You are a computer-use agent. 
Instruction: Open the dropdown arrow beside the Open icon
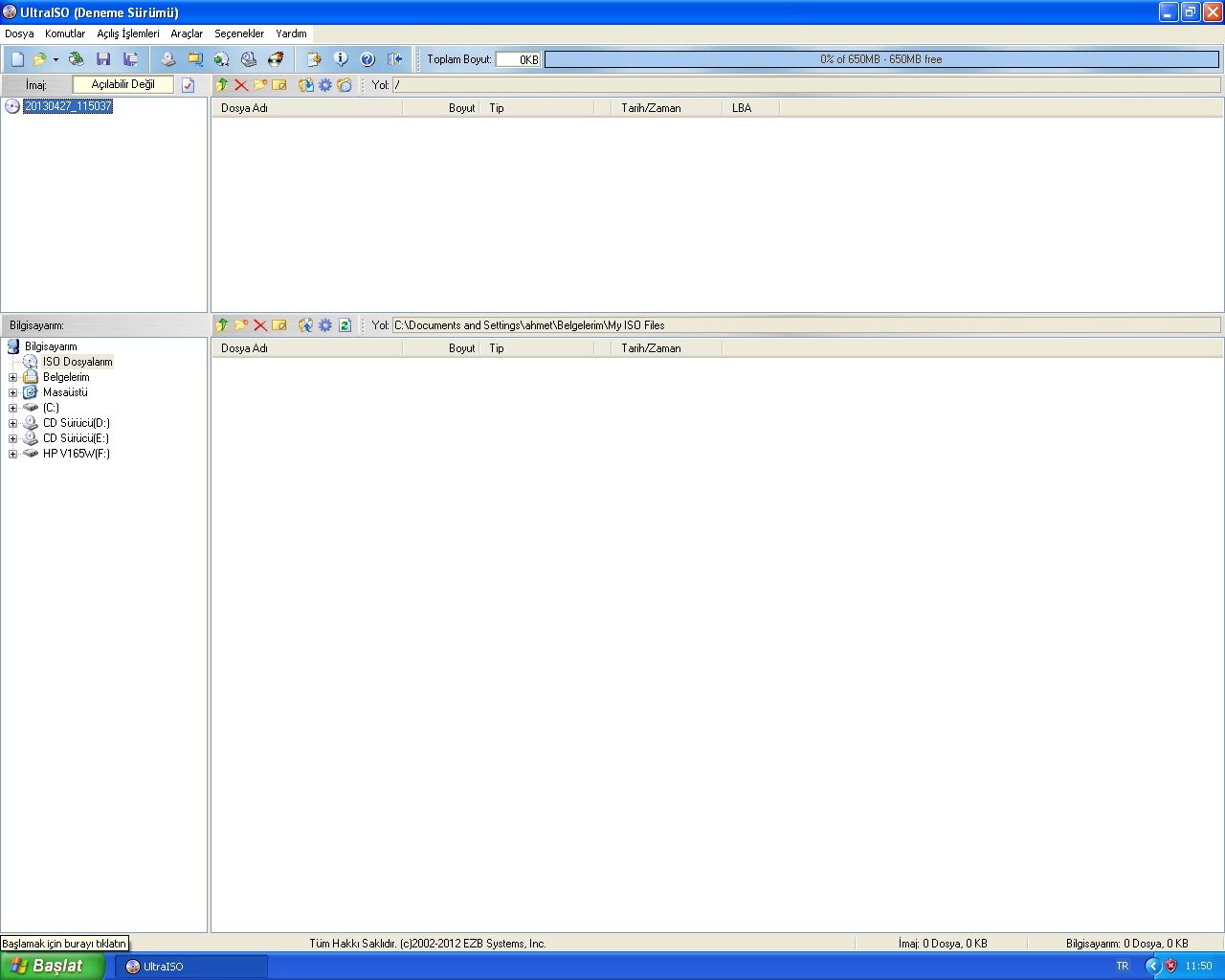pos(56,59)
